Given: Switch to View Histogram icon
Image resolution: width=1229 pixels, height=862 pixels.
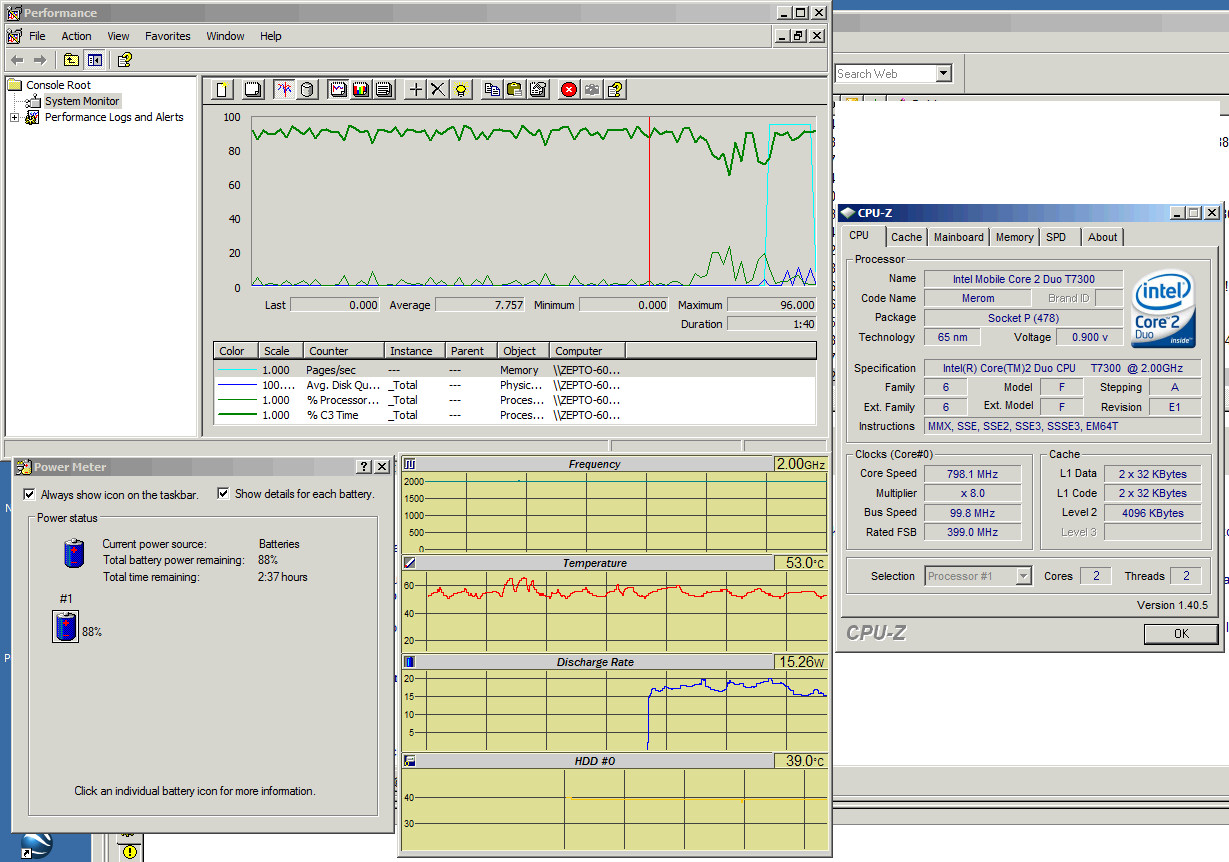Looking at the screenshot, I should [360, 89].
